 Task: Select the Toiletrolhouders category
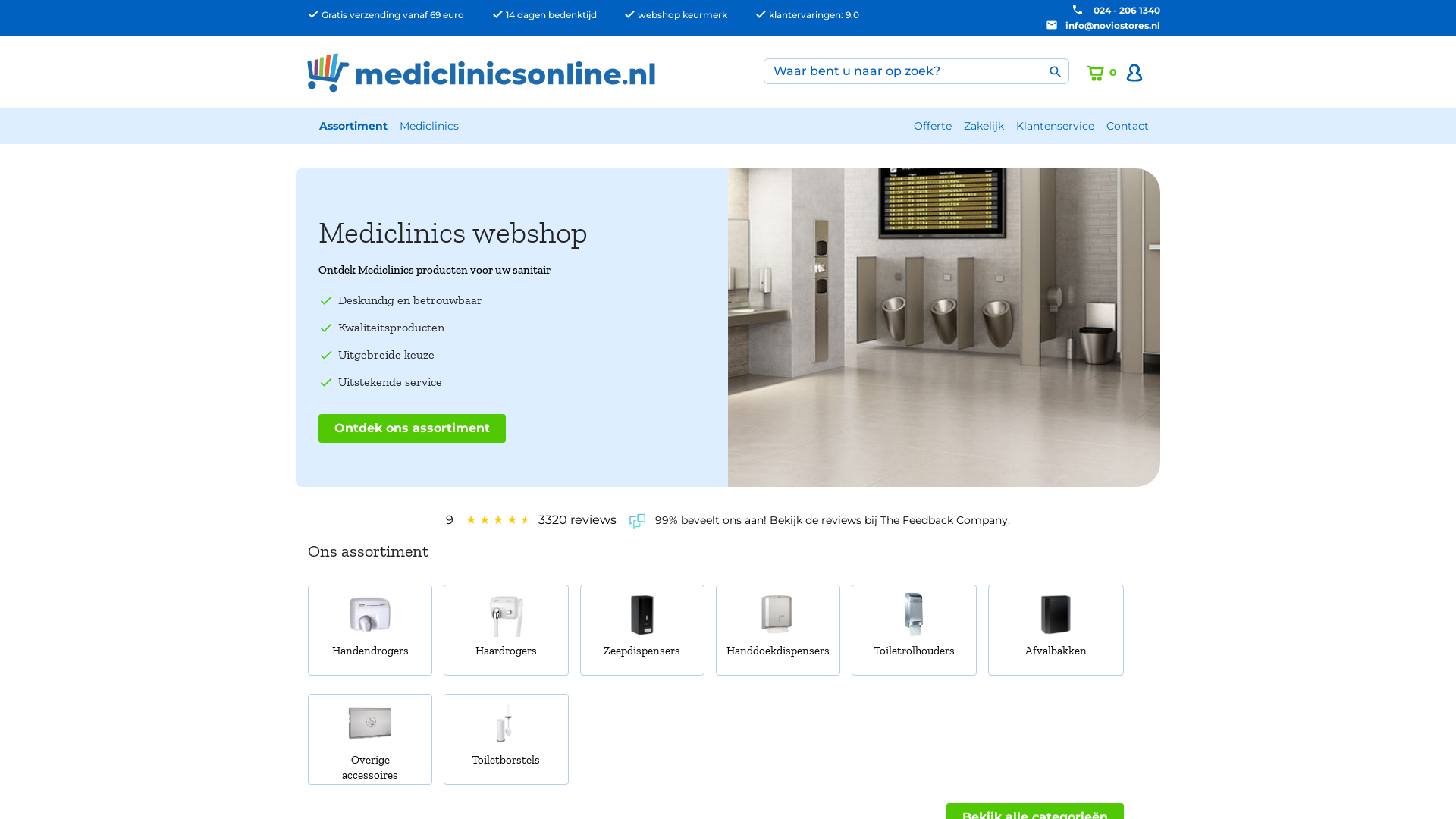[914, 630]
